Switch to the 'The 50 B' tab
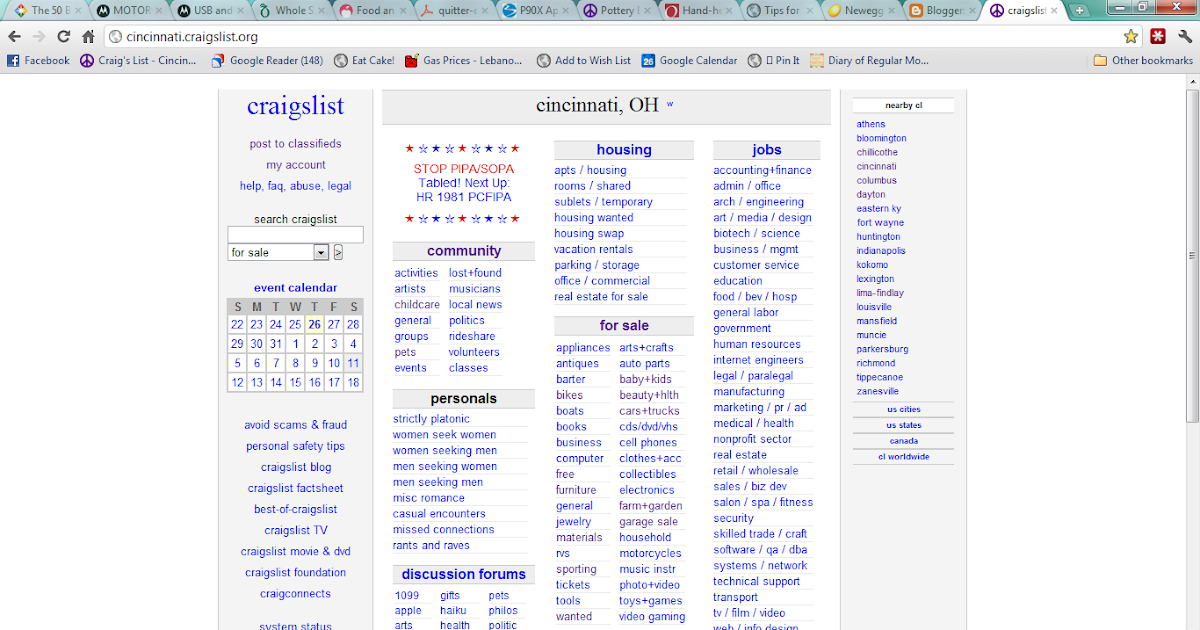The image size is (1200, 630). (46, 10)
